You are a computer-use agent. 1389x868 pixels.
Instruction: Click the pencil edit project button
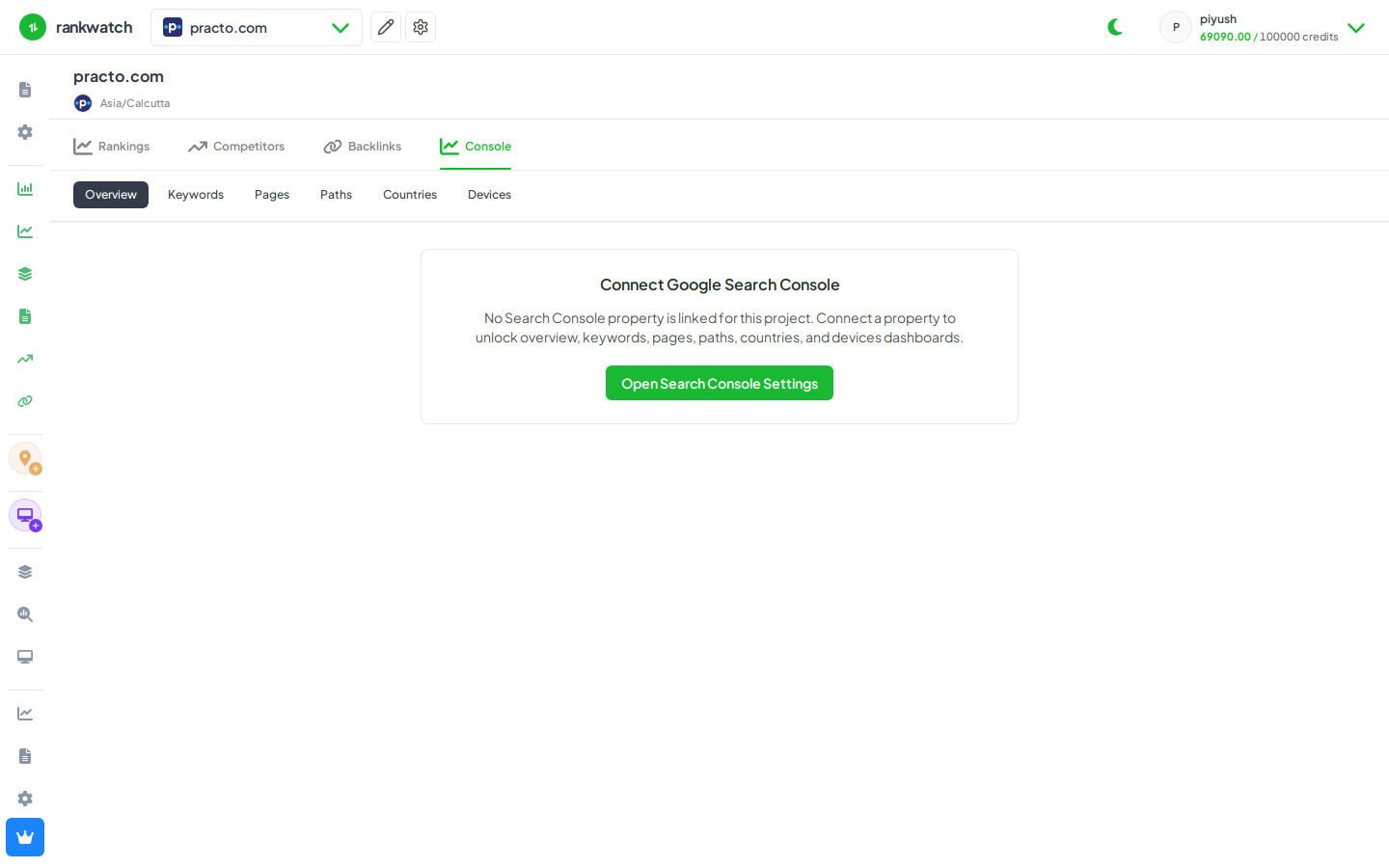(x=386, y=27)
